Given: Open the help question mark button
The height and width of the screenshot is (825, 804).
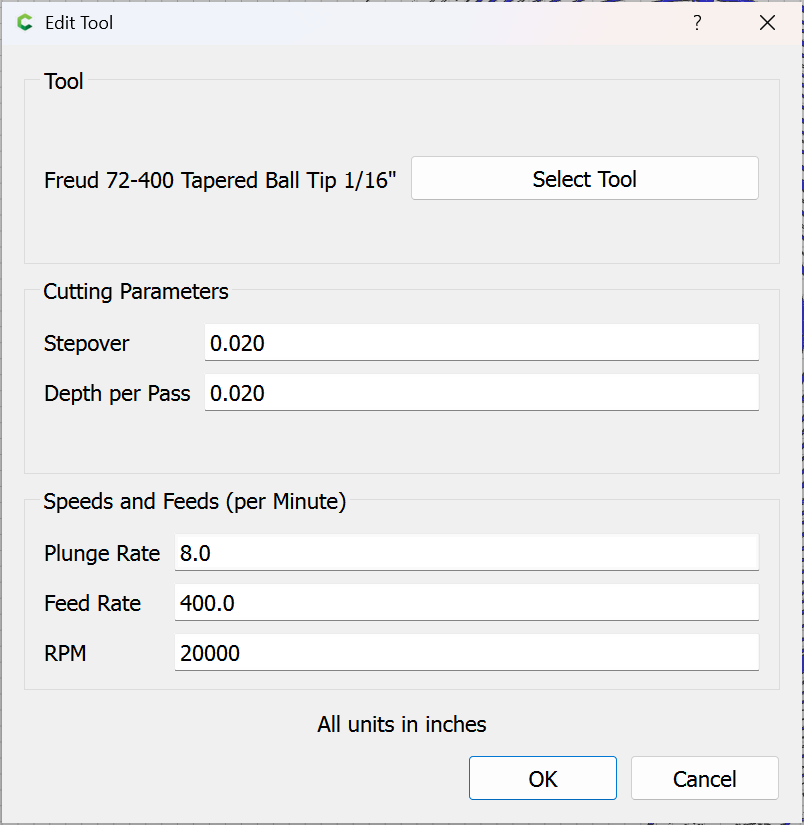Looking at the screenshot, I should (697, 23).
